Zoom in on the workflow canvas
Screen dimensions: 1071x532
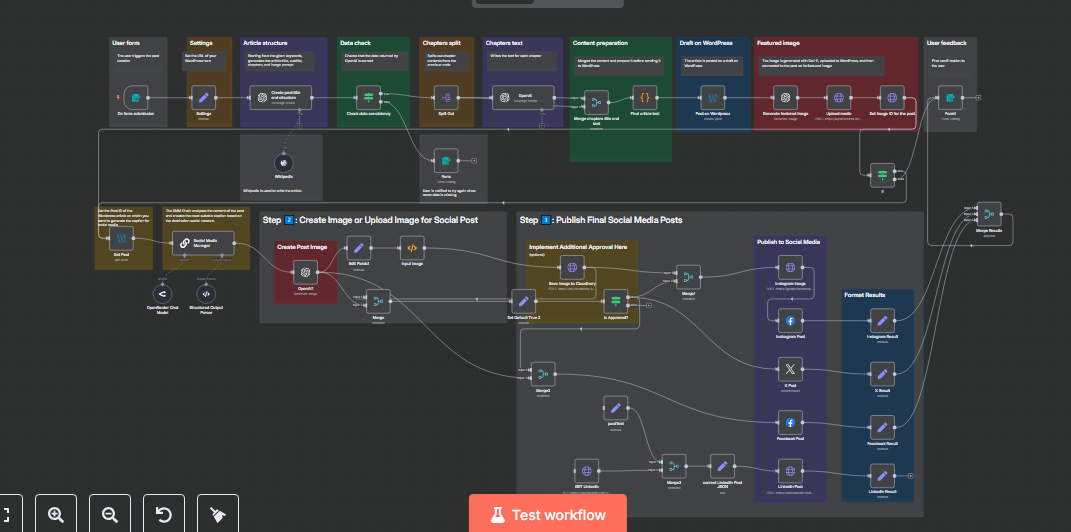pos(56,514)
